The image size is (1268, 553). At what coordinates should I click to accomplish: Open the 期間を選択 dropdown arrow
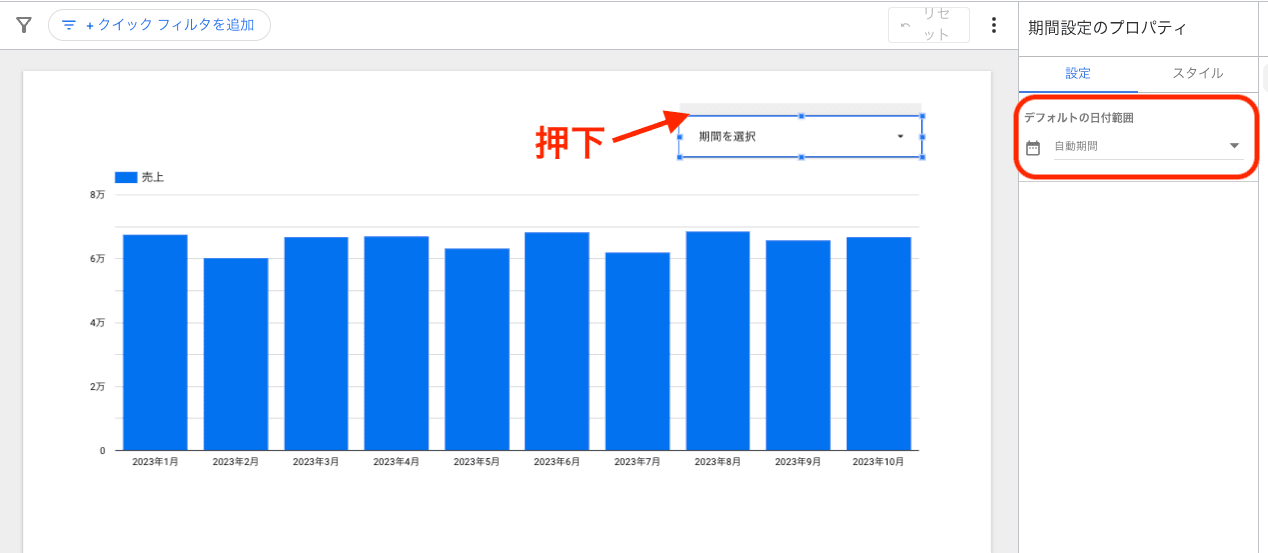point(900,136)
